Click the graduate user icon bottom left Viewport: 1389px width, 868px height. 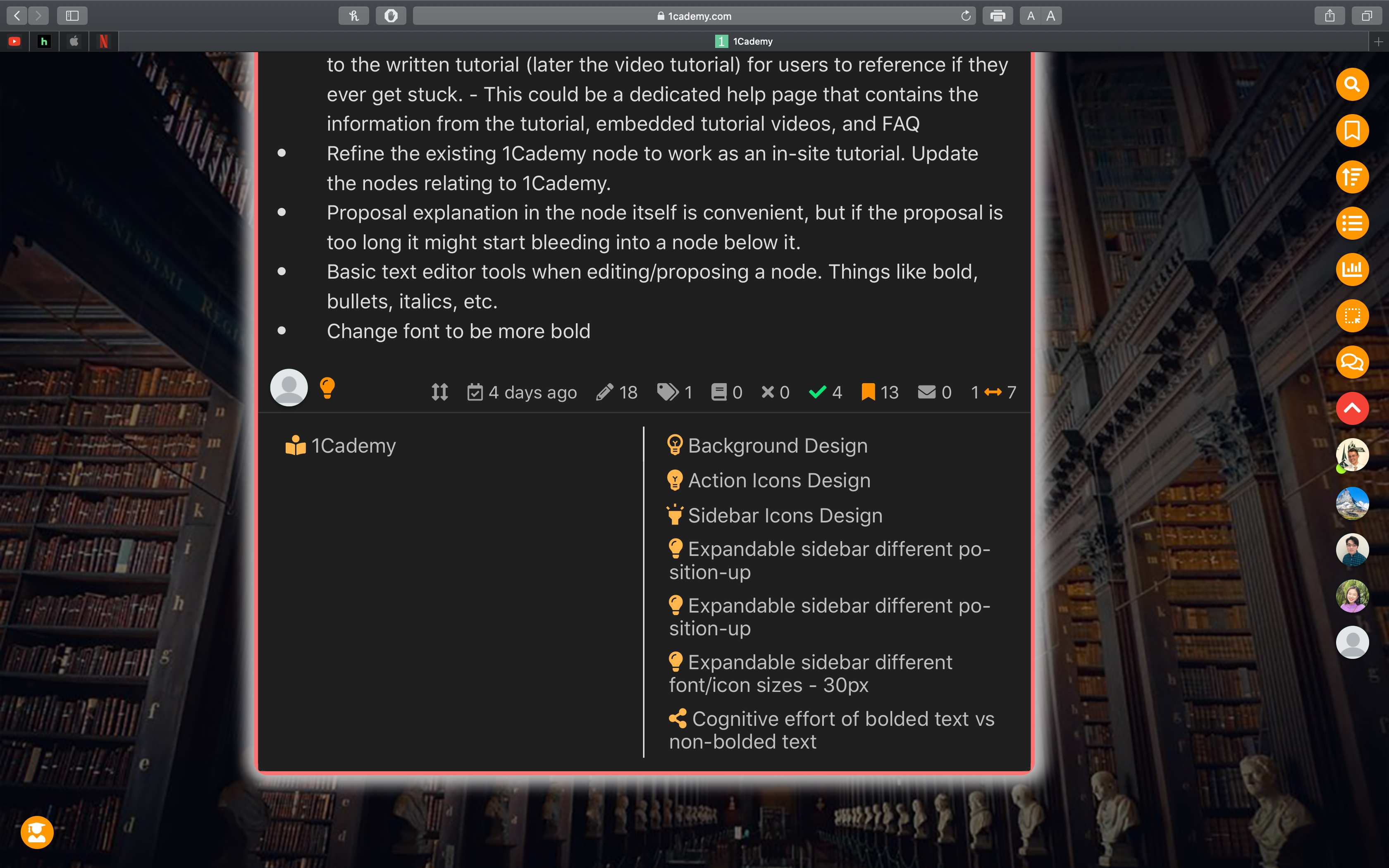[x=37, y=832]
